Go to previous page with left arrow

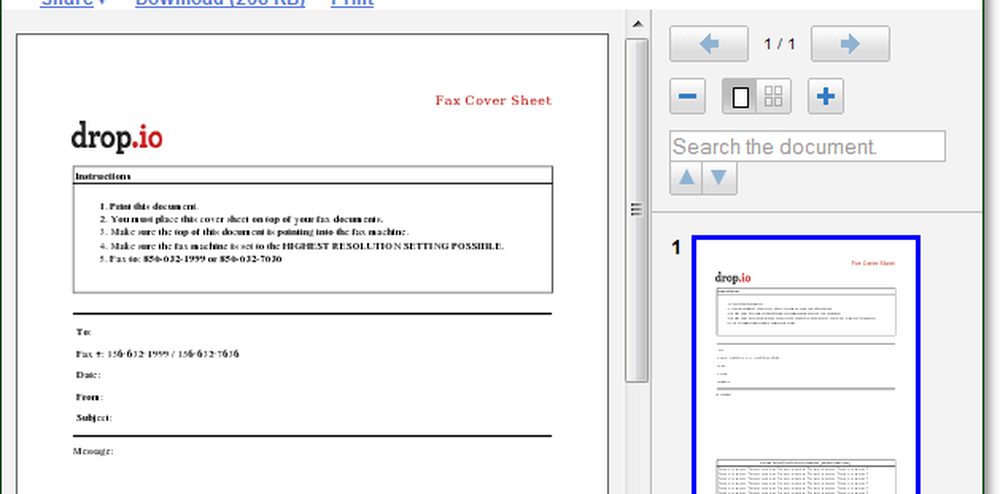pos(708,44)
